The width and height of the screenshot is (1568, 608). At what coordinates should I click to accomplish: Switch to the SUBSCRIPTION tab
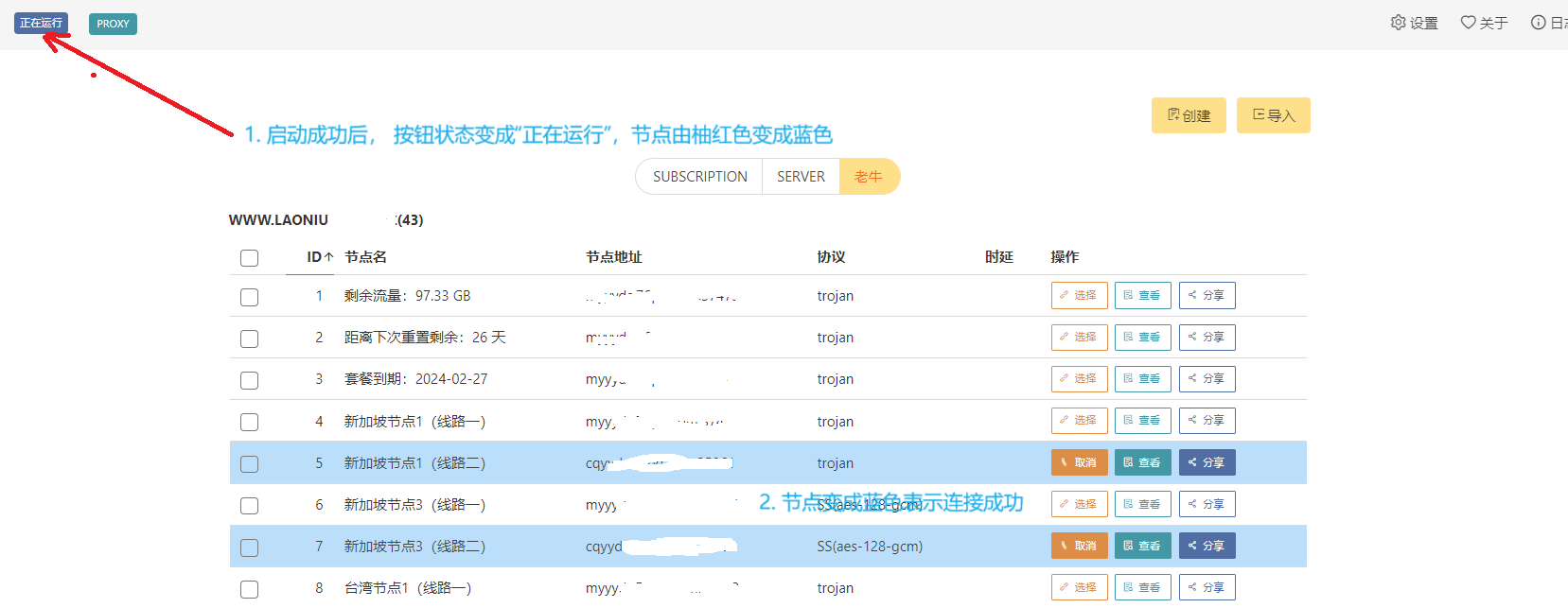coord(699,177)
